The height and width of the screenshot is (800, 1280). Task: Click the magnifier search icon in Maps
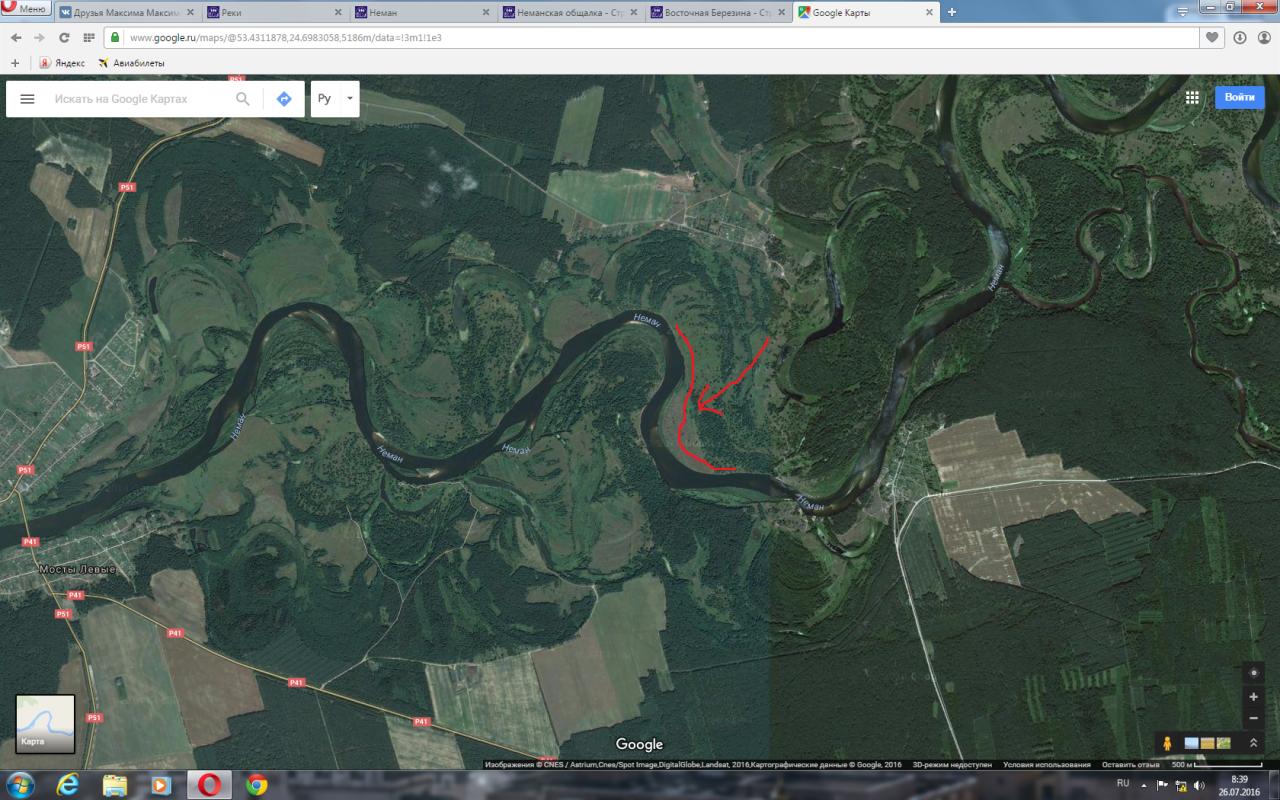[x=243, y=99]
